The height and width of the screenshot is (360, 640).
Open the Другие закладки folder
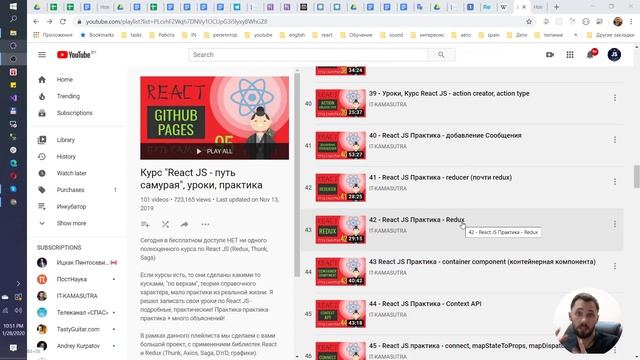(610, 35)
